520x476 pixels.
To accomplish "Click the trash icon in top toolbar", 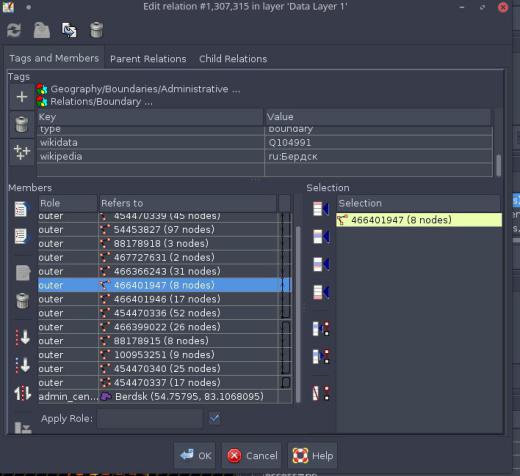I will 96,30.
